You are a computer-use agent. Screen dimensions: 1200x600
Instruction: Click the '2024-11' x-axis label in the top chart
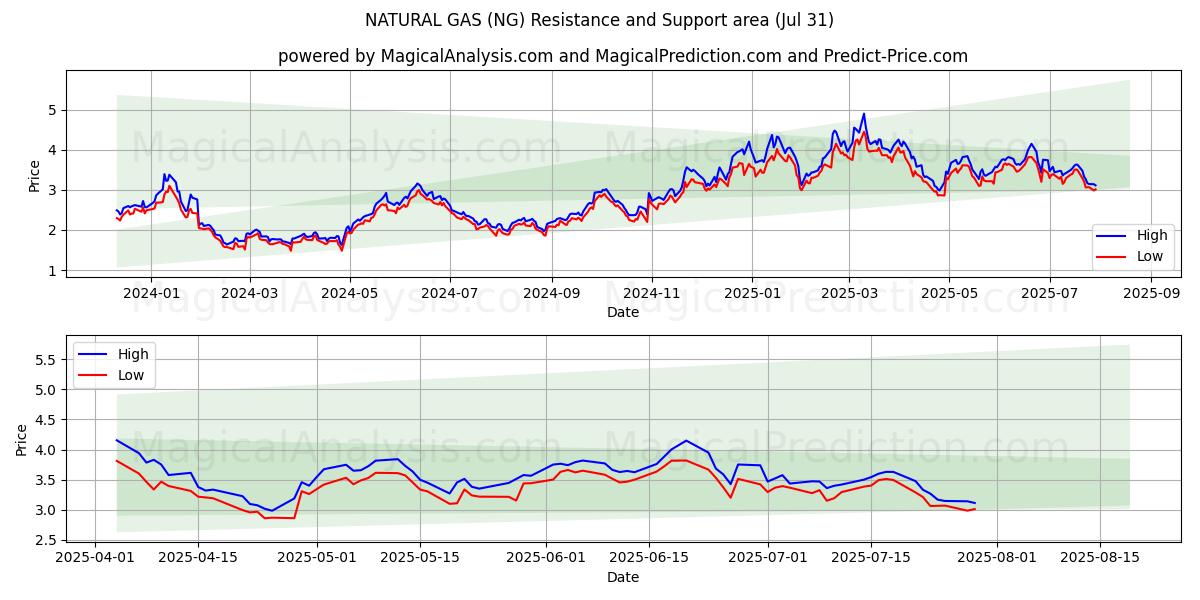tap(651, 294)
